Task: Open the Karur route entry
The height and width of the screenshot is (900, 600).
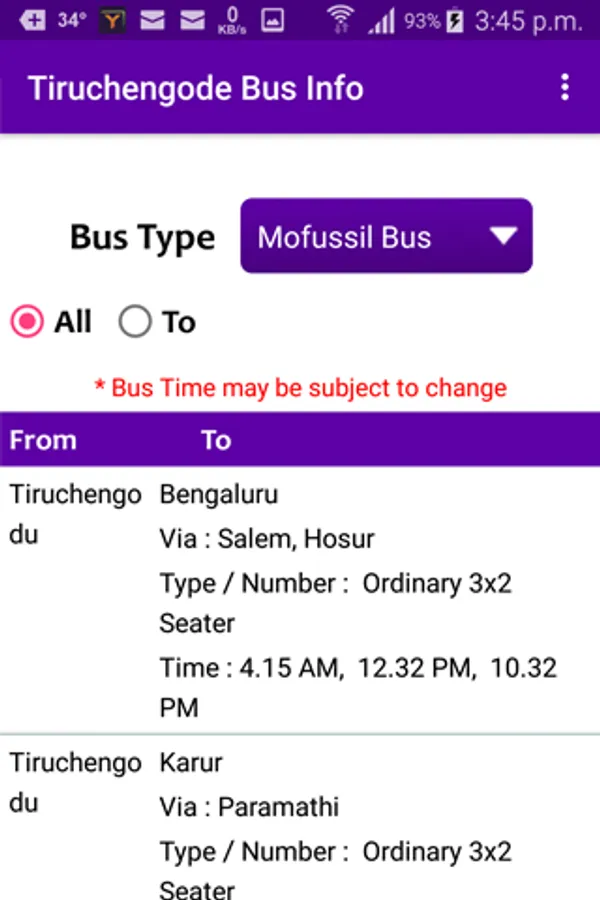Action: tap(300, 818)
